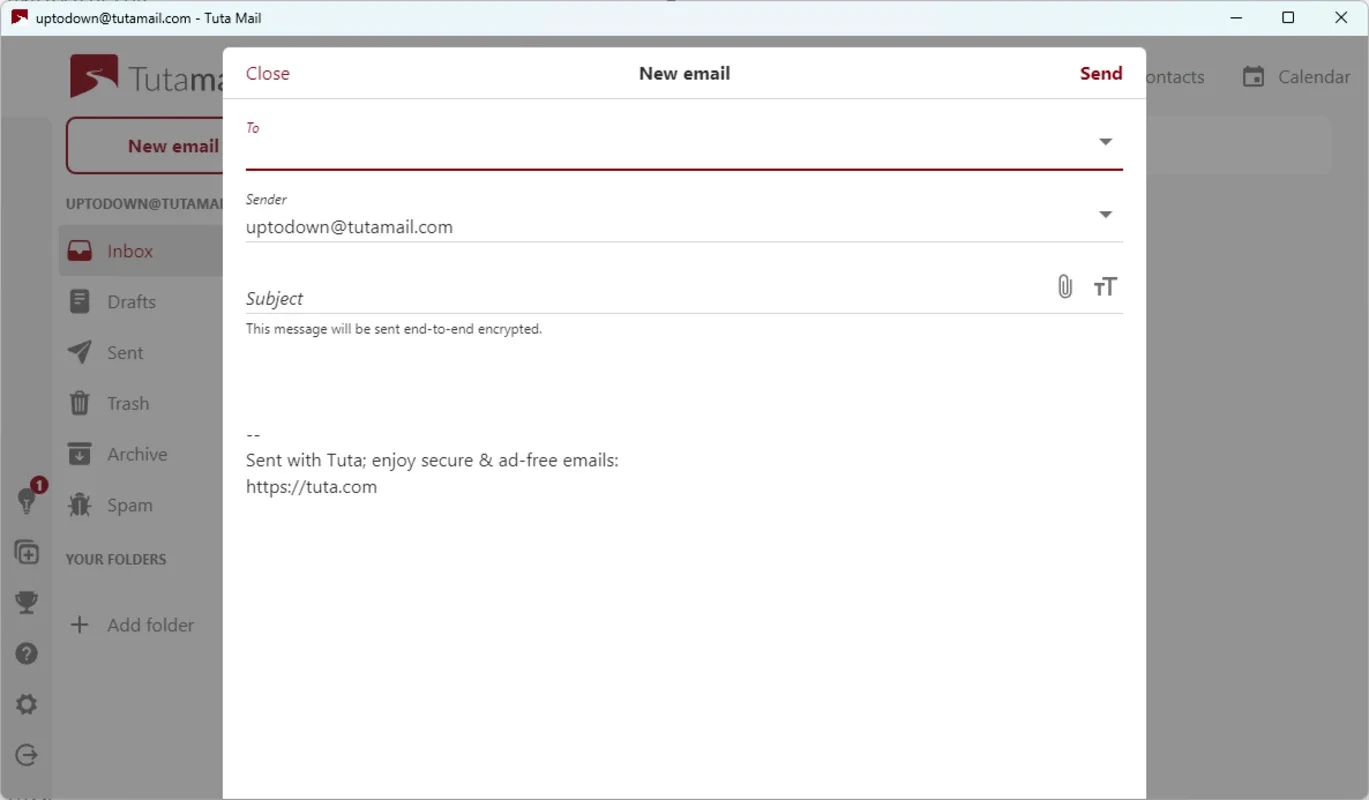Click the empty message body area above the signature
The image size is (1369, 800).
[x=684, y=385]
